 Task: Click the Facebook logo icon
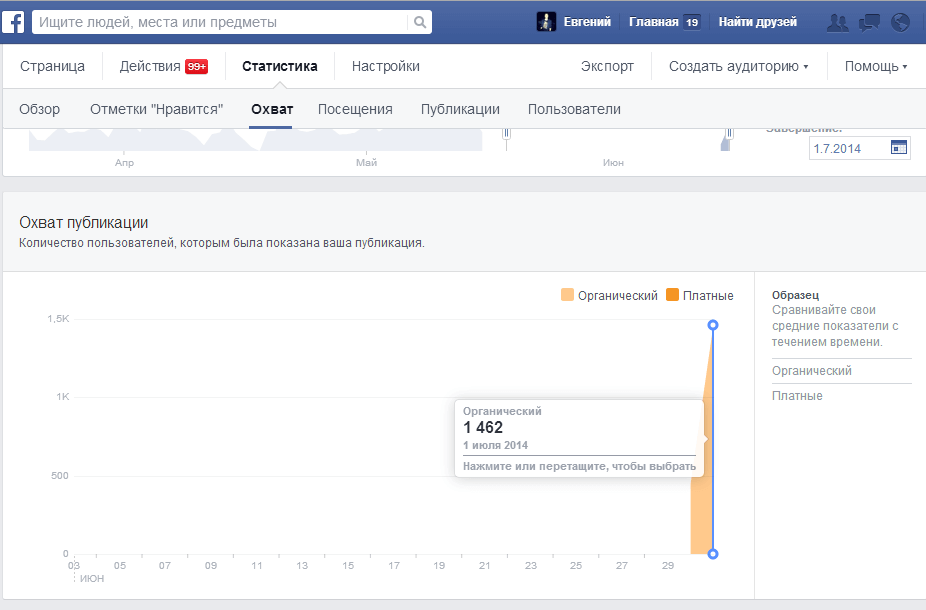tap(13, 22)
